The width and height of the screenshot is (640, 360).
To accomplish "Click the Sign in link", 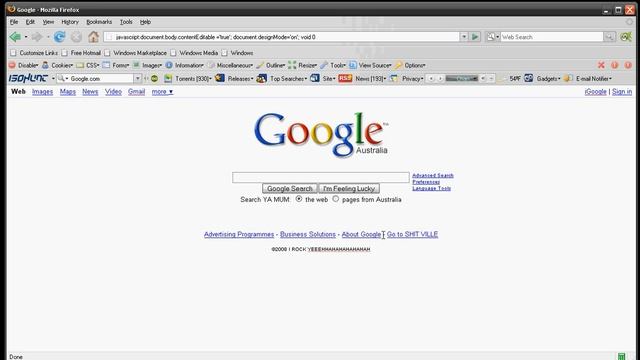I will pos(622,92).
